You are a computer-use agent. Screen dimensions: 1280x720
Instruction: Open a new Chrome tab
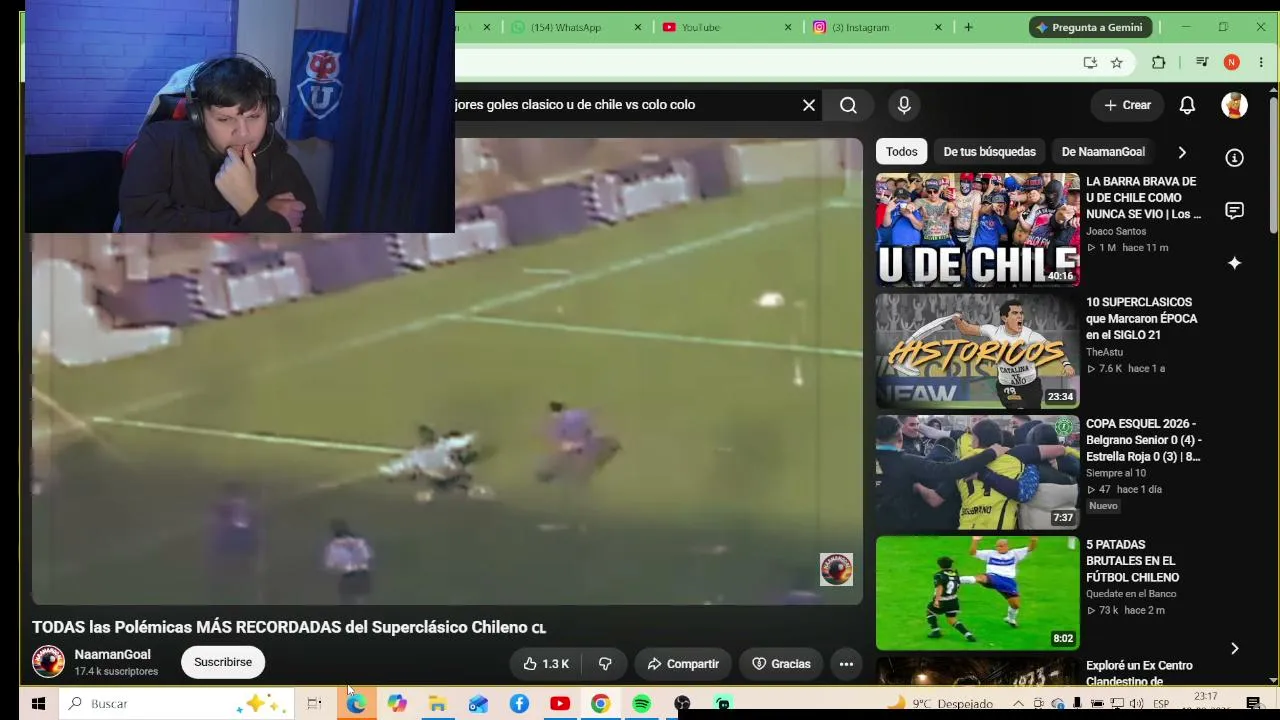[x=968, y=27]
